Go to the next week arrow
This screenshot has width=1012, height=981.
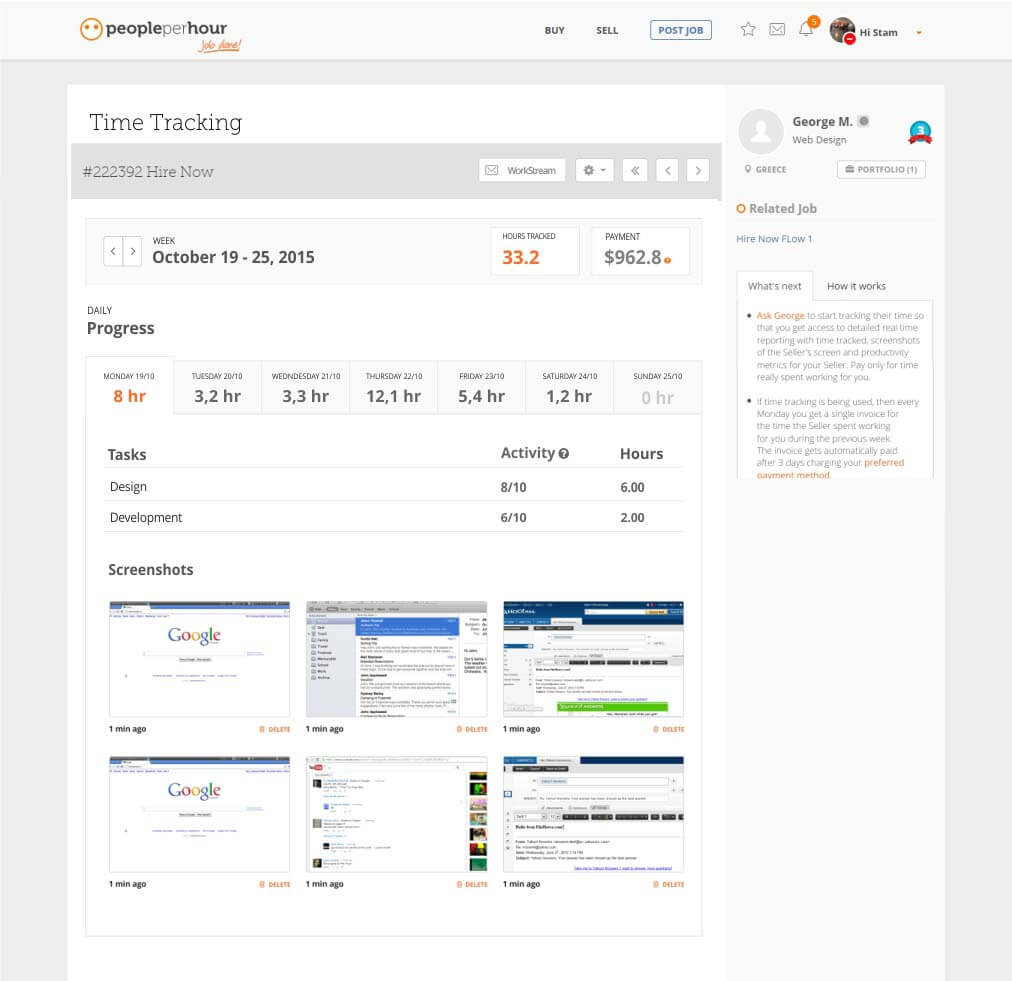coord(133,251)
